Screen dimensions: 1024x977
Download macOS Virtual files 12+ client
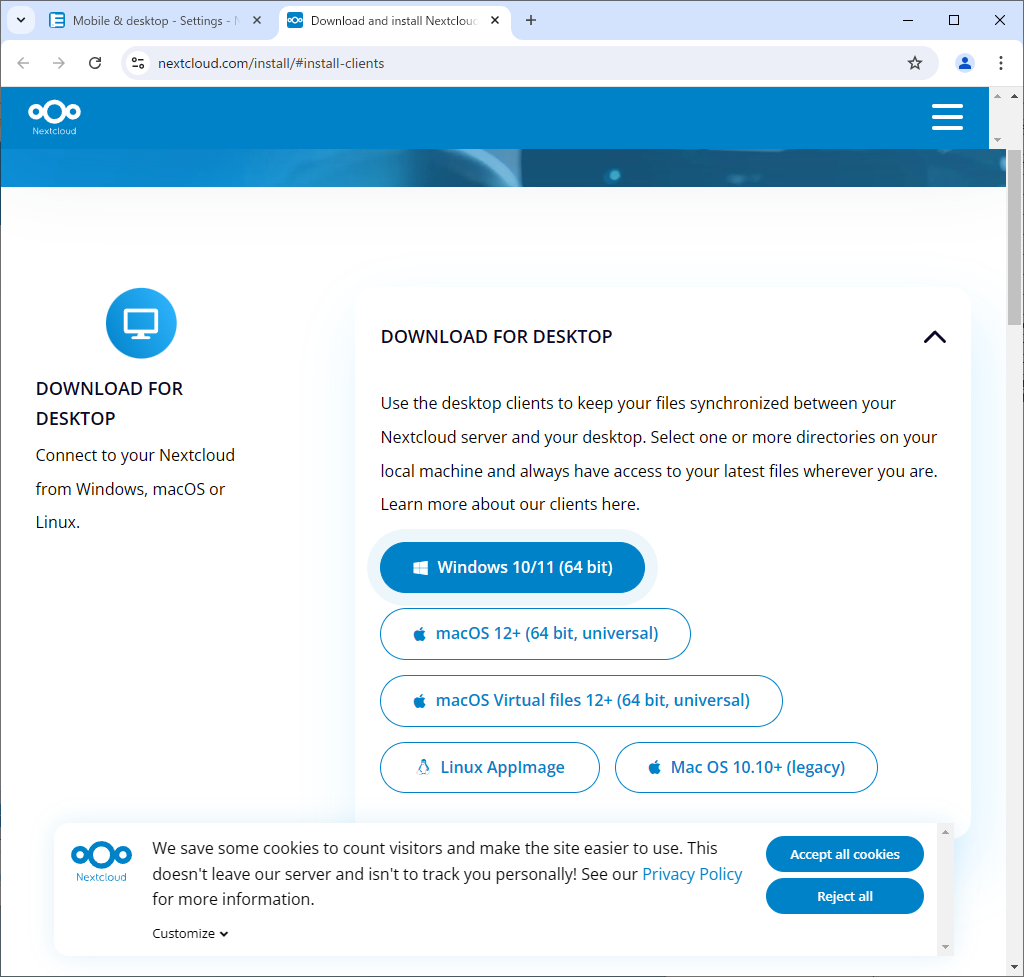(x=581, y=700)
